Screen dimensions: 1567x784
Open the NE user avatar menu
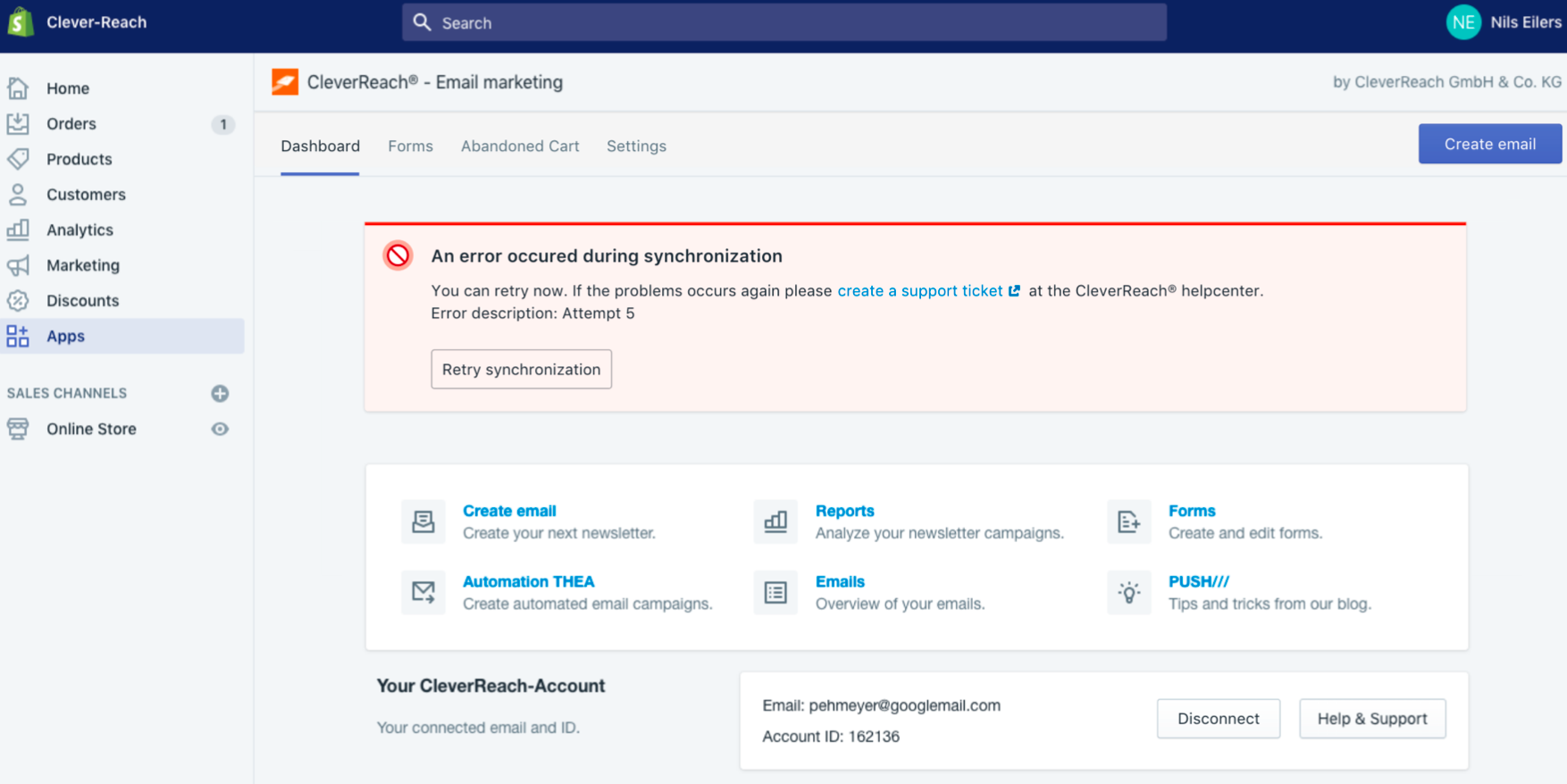tap(1462, 22)
